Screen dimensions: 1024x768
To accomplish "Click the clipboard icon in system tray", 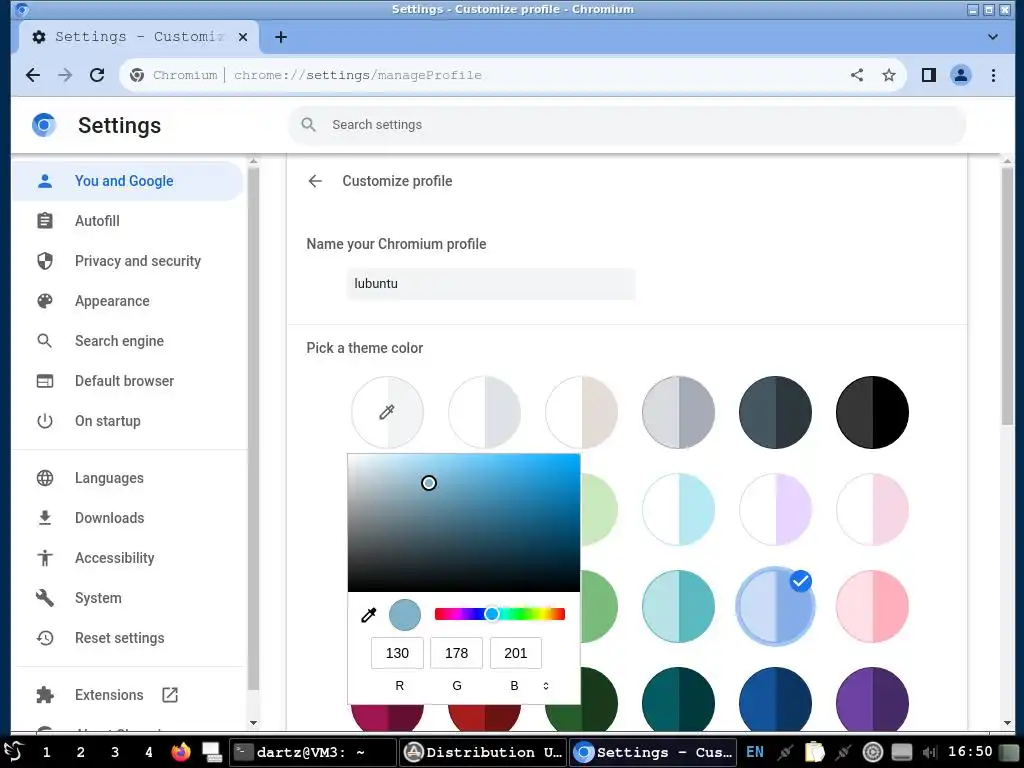I will click(x=814, y=752).
